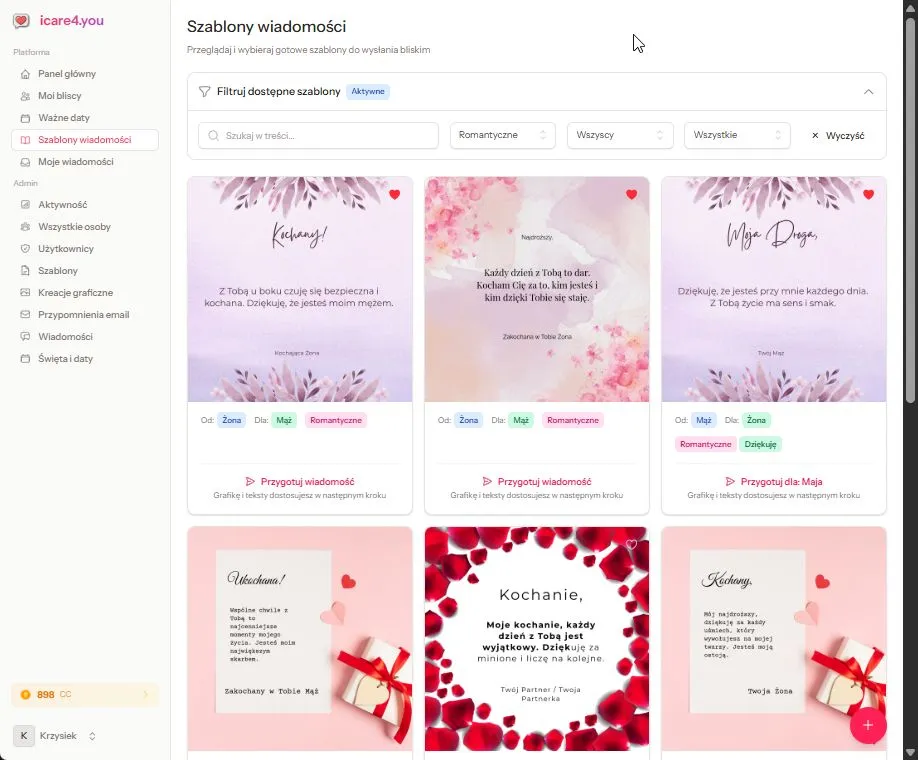Screen dimensions: 918x760
Task: Toggle favorite heart on Najdroższy template
Action: click(631, 194)
